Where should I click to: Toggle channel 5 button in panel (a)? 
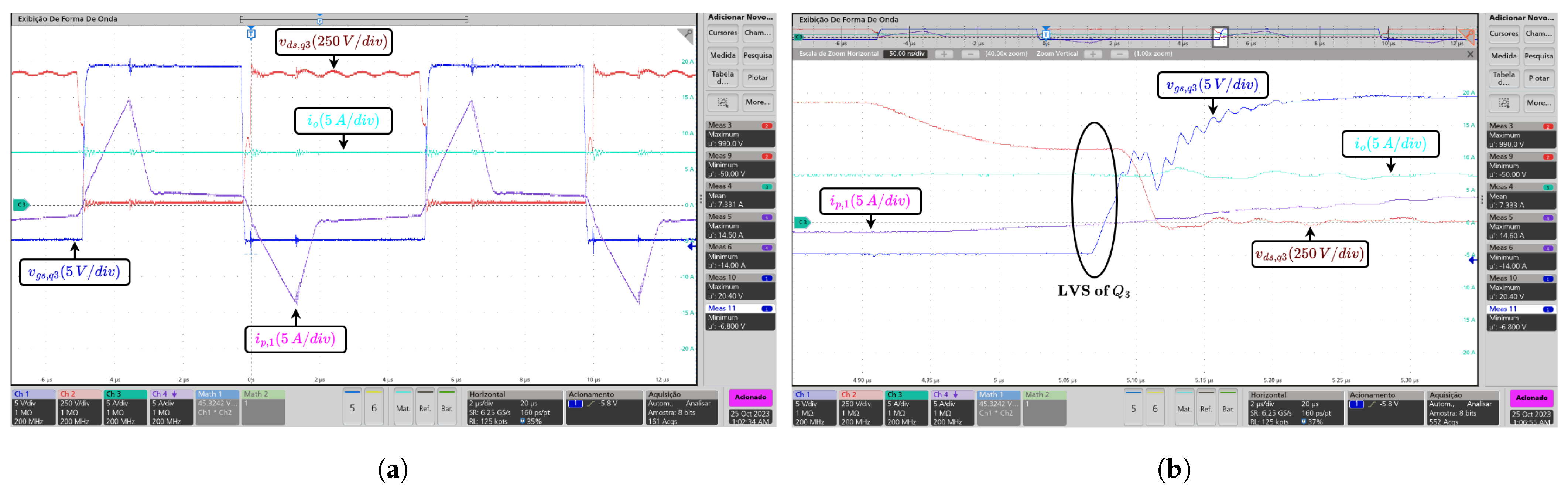pos(352,407)
